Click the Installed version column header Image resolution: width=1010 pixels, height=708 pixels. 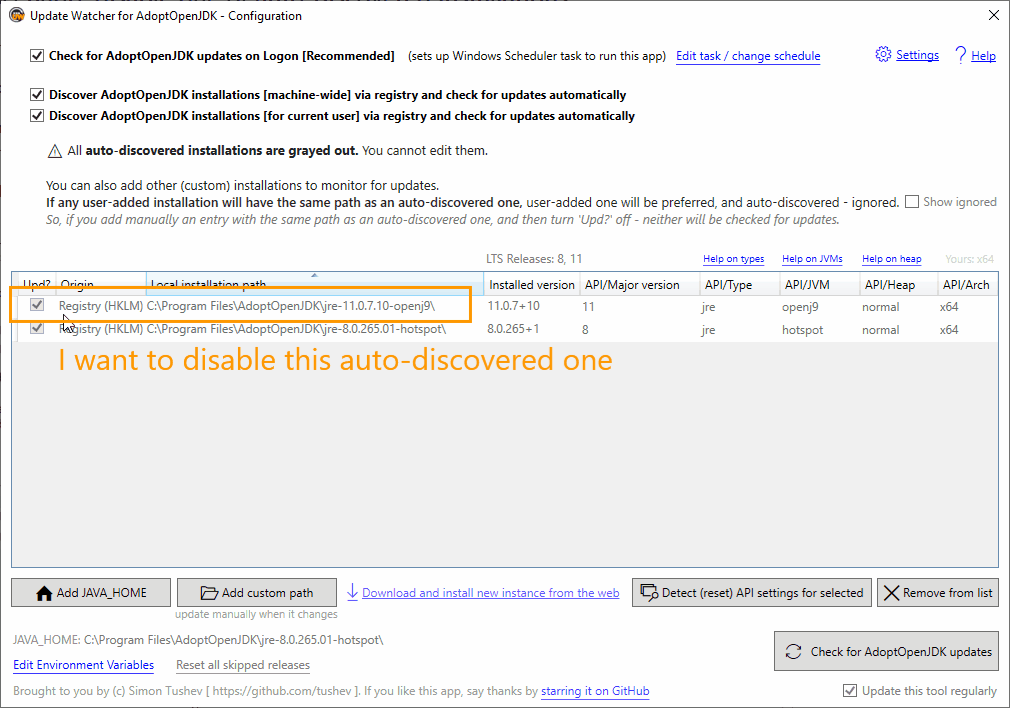pyautogui.click(x=531, y=284)
